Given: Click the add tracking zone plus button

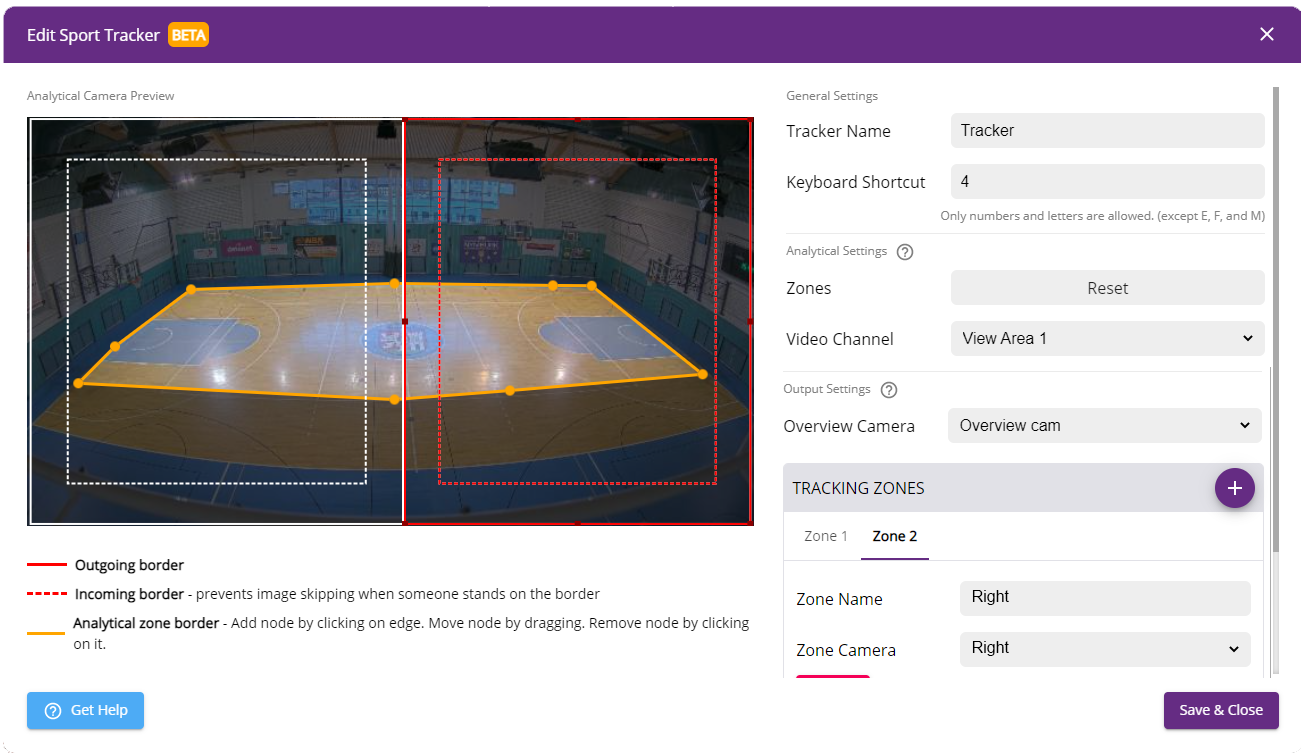Looking at the screenshot, I should click(1234, 488).
